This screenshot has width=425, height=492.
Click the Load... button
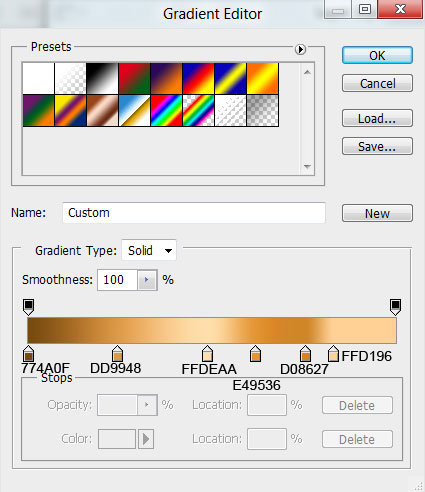coord(377,118)
